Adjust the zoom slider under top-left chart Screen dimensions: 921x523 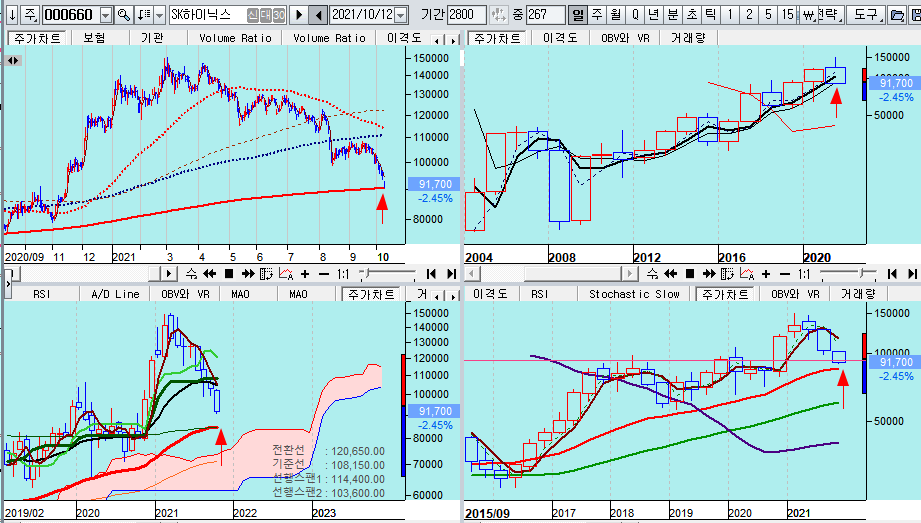click(367, 274)
